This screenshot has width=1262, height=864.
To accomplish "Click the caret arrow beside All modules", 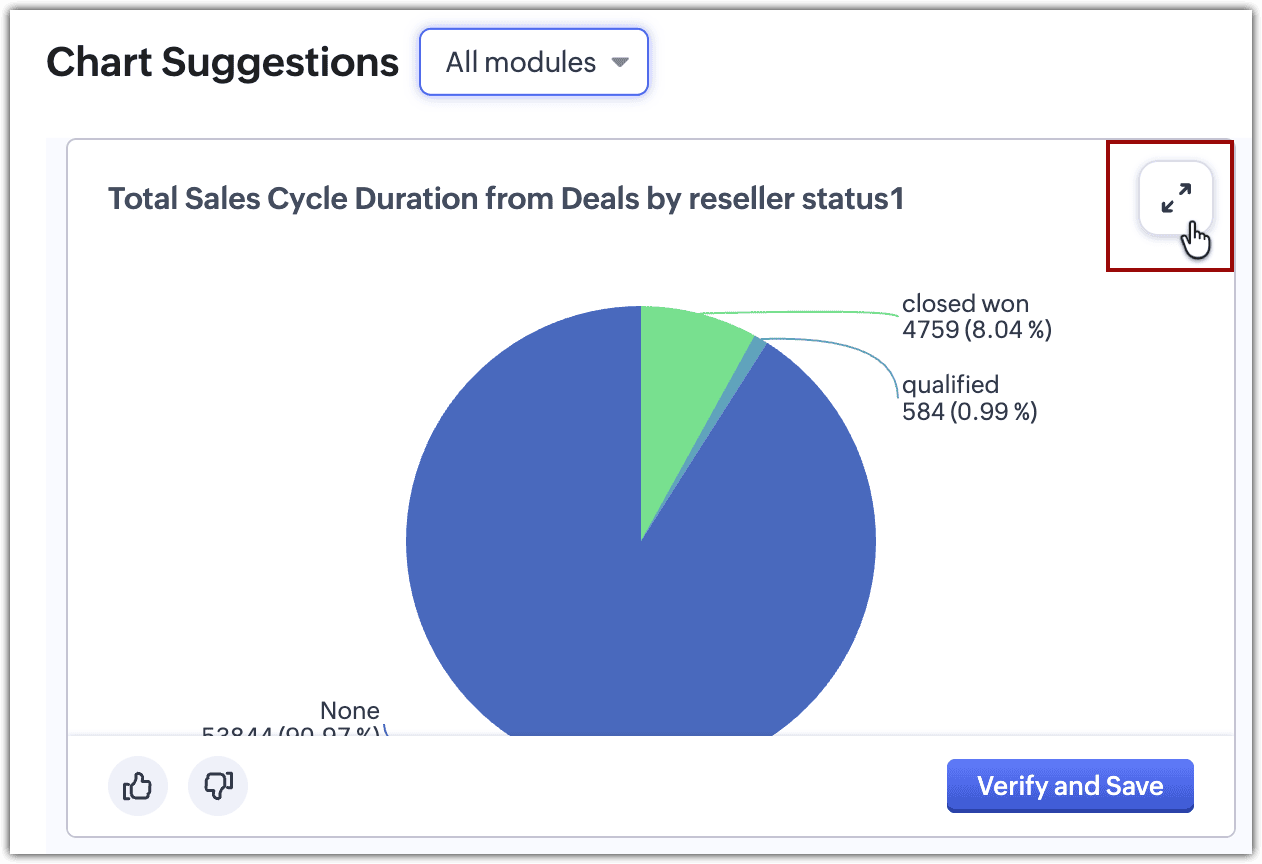I will (620, 62).
